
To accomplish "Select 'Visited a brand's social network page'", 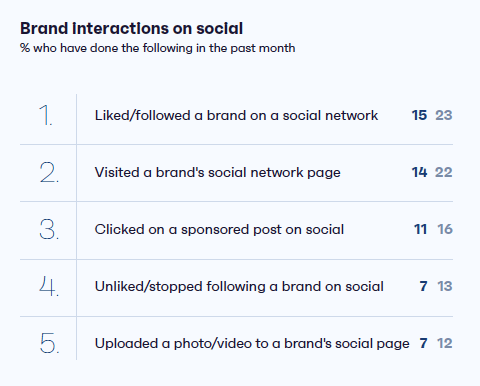I will 218,173.
